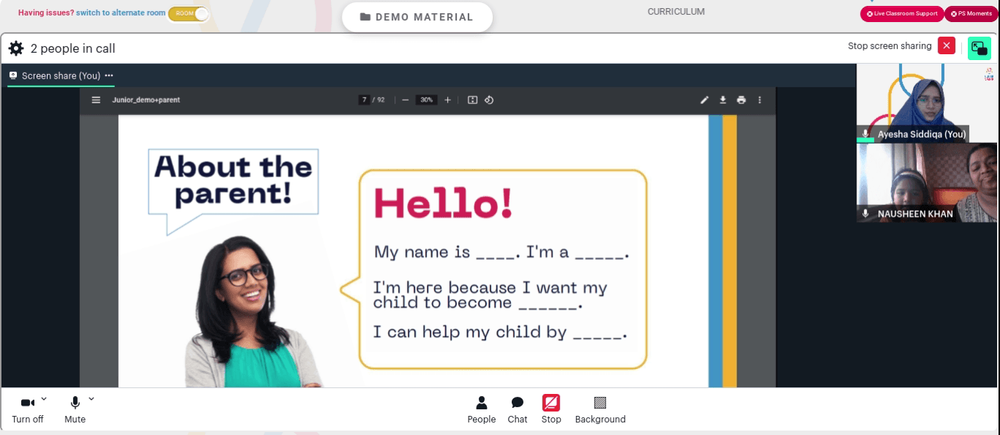Click the red Stop sharing icon in bottom bar
The height and width of the screenshot is (435, 1000).
(x=551, y=402)
